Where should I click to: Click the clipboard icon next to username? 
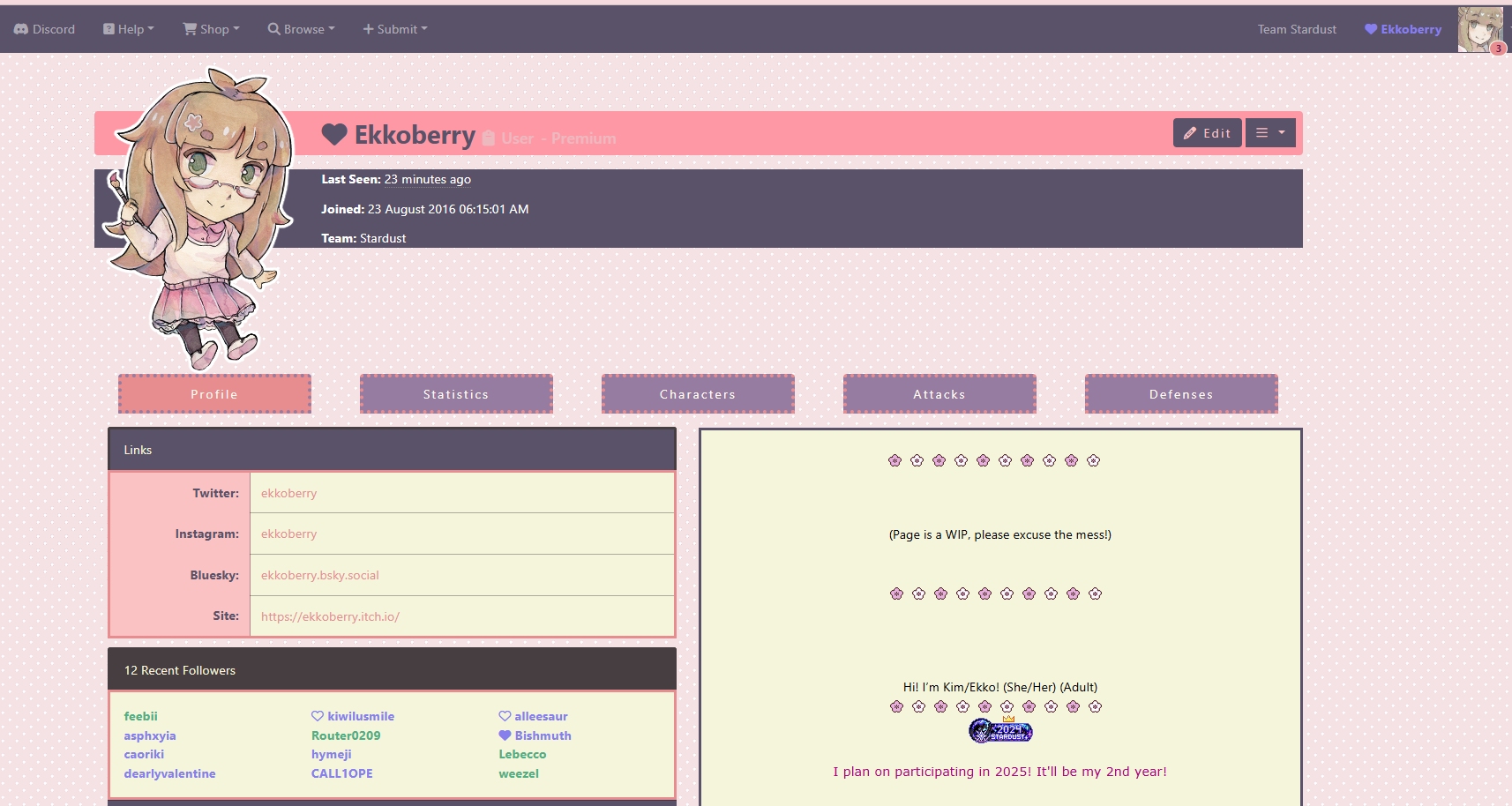click(489, 138)
